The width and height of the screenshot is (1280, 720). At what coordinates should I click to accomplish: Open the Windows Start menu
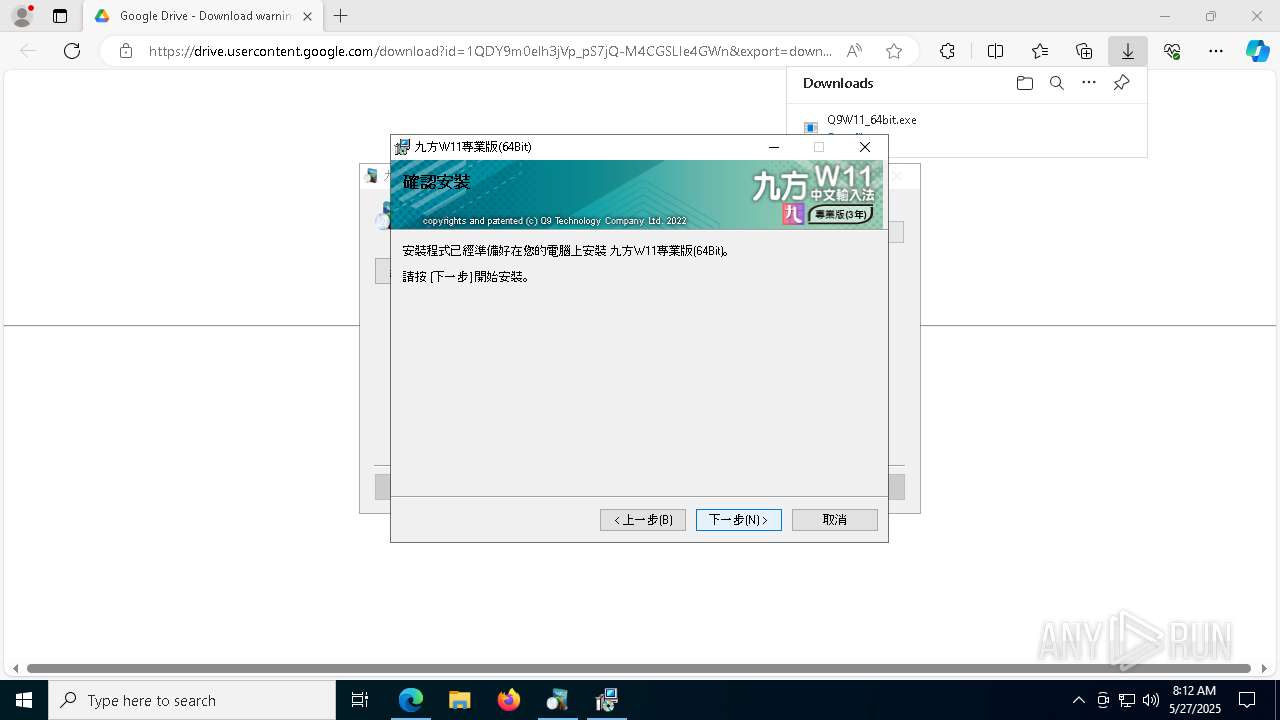click(24, 700)
